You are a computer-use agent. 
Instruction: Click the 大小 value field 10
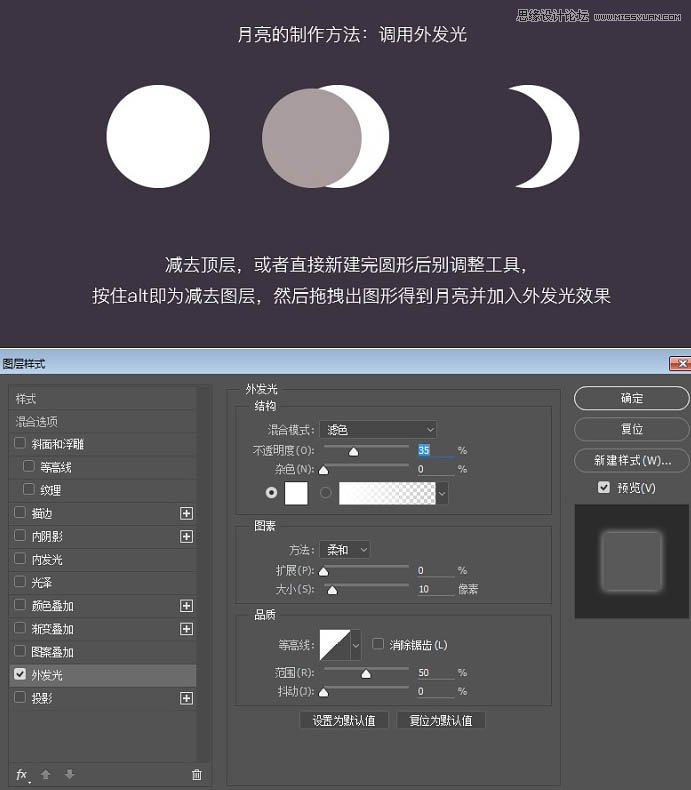click(436, 589)
